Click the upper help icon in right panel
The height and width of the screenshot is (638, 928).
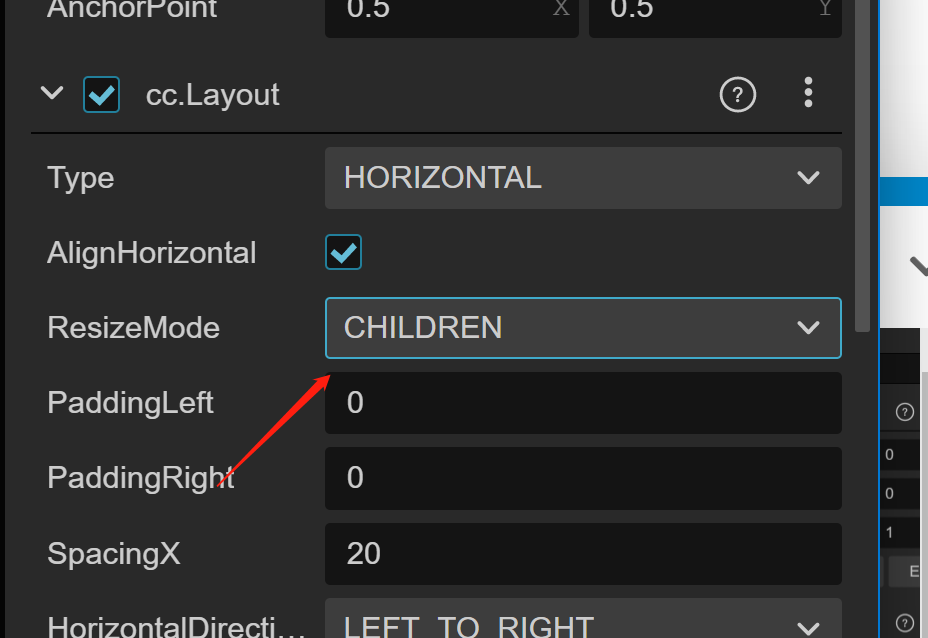pos(905,412)
